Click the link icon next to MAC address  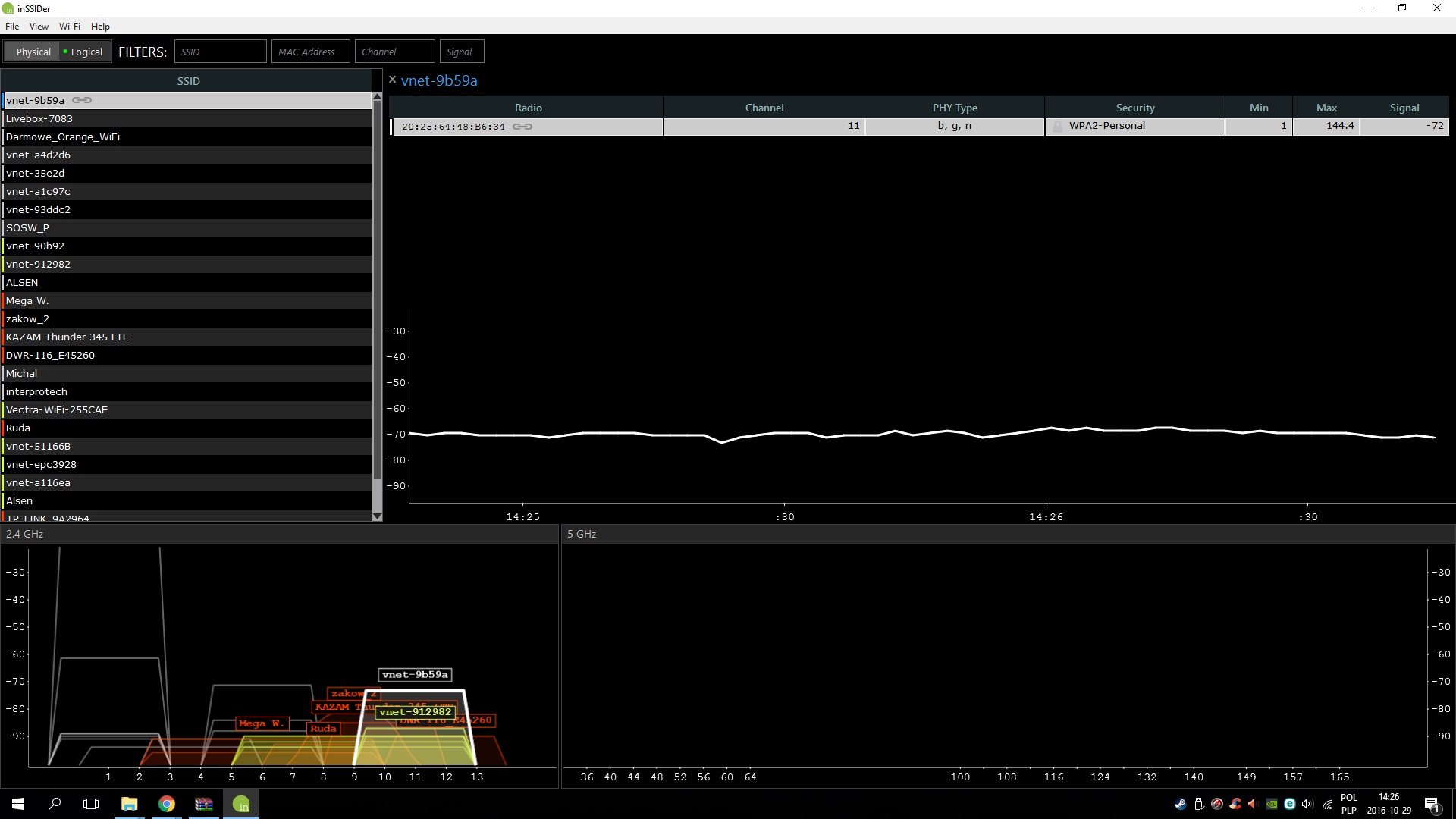click(522, 127)
